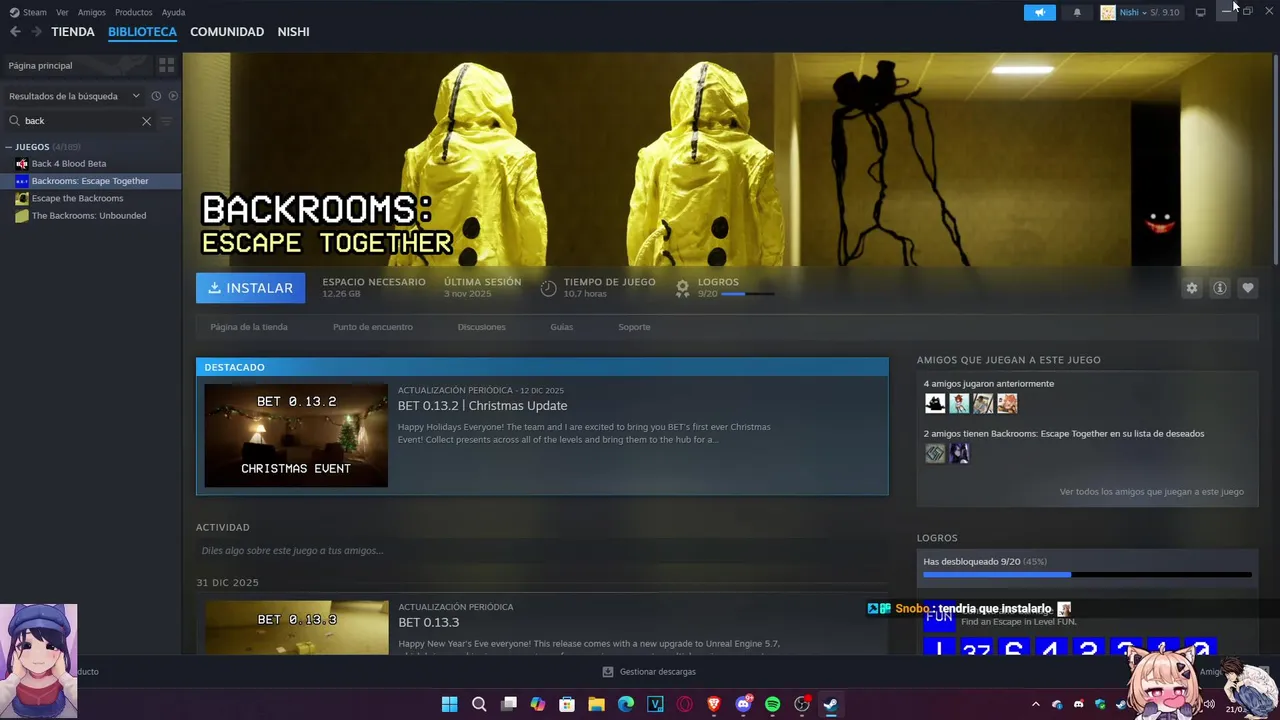1280x720 pixels.
Task: Open Página de la tienda link
Action: (x=249, y=327)
